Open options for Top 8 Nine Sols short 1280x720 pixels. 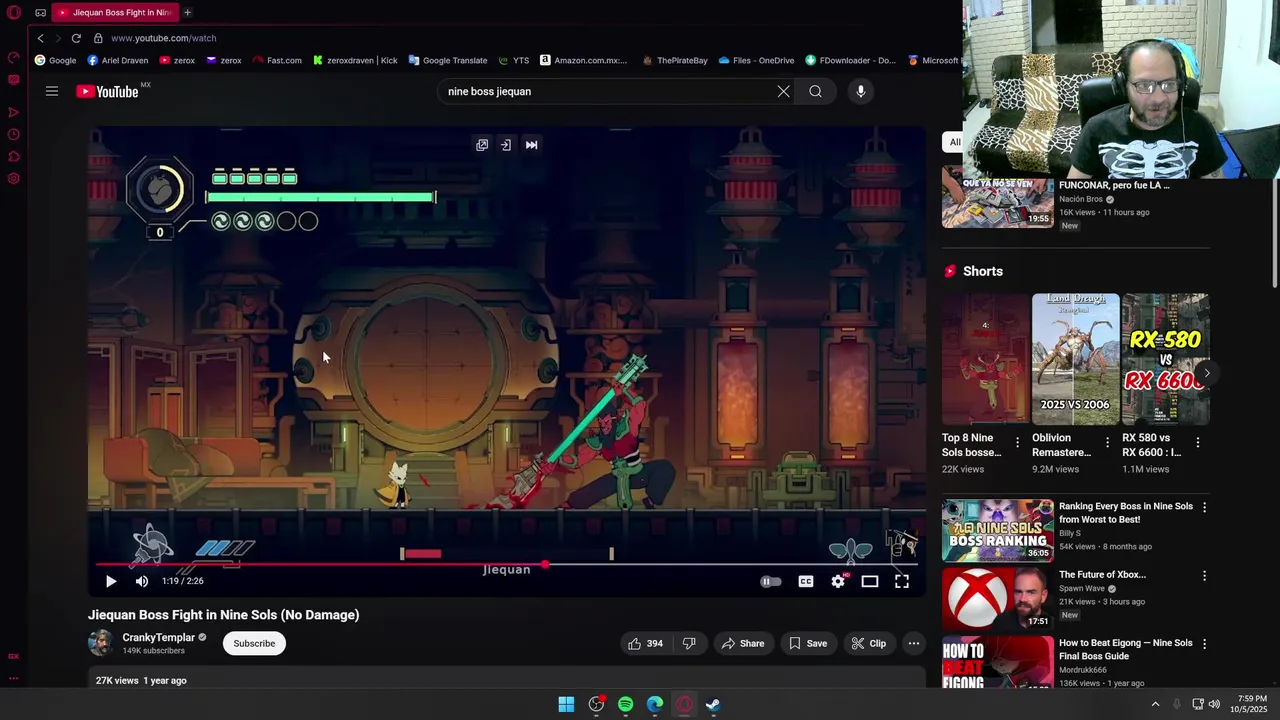tap(1018, 443)
